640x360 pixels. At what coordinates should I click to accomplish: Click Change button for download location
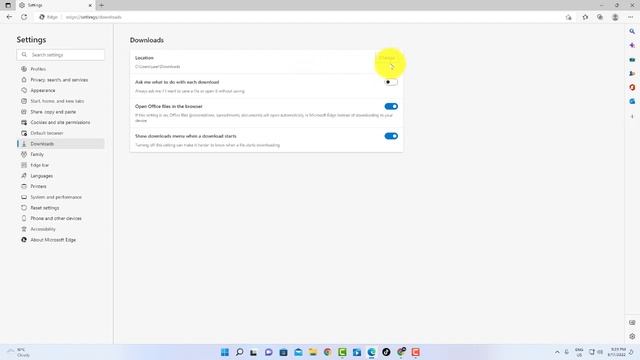pyautogui.click(x=387, y=58)
